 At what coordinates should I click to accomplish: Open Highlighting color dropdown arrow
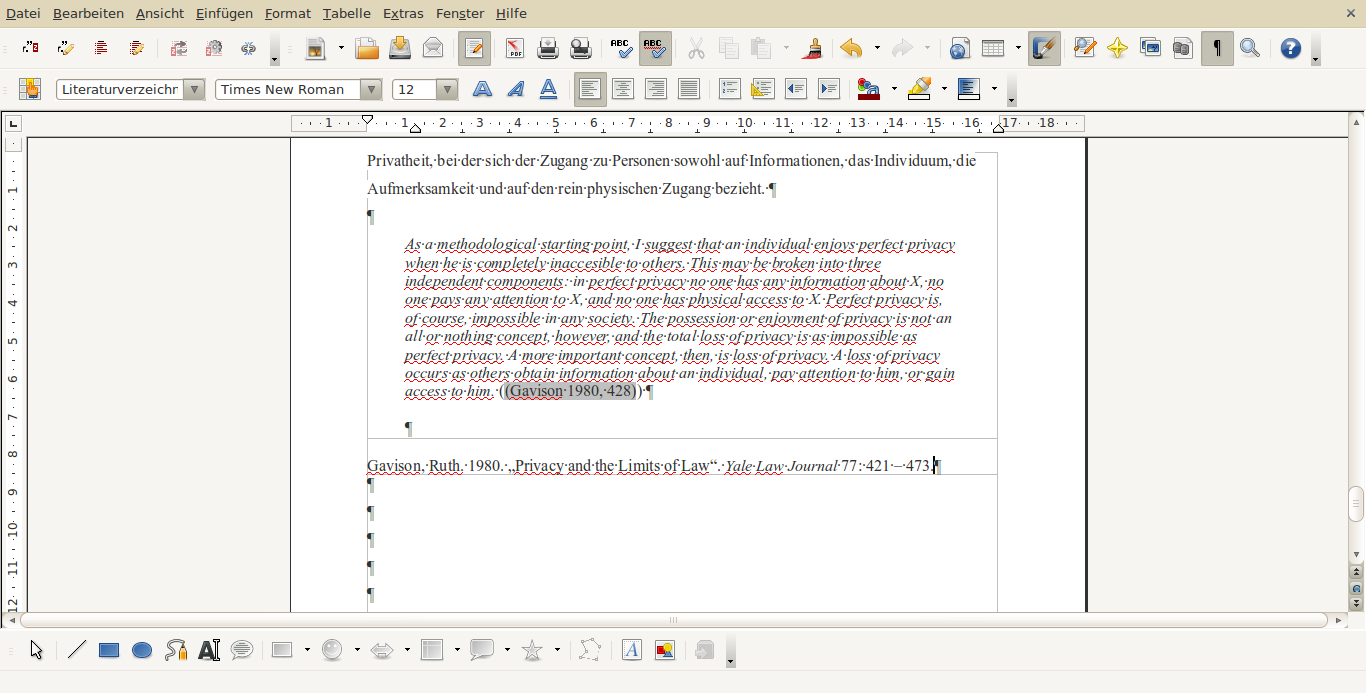tap(944, 89)
